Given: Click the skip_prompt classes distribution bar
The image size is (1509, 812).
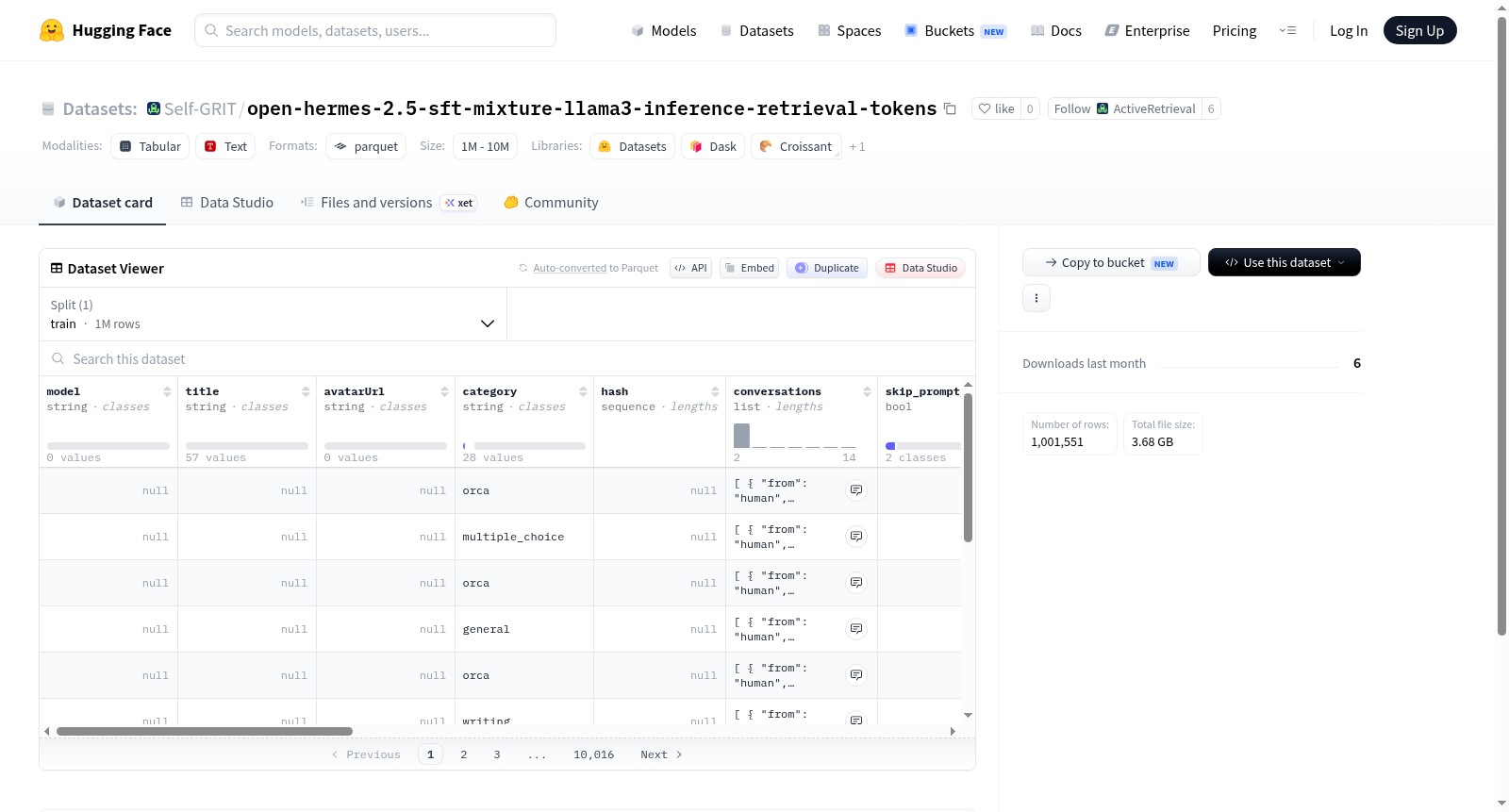Looking at the screenshot, I should pos(922,446).
